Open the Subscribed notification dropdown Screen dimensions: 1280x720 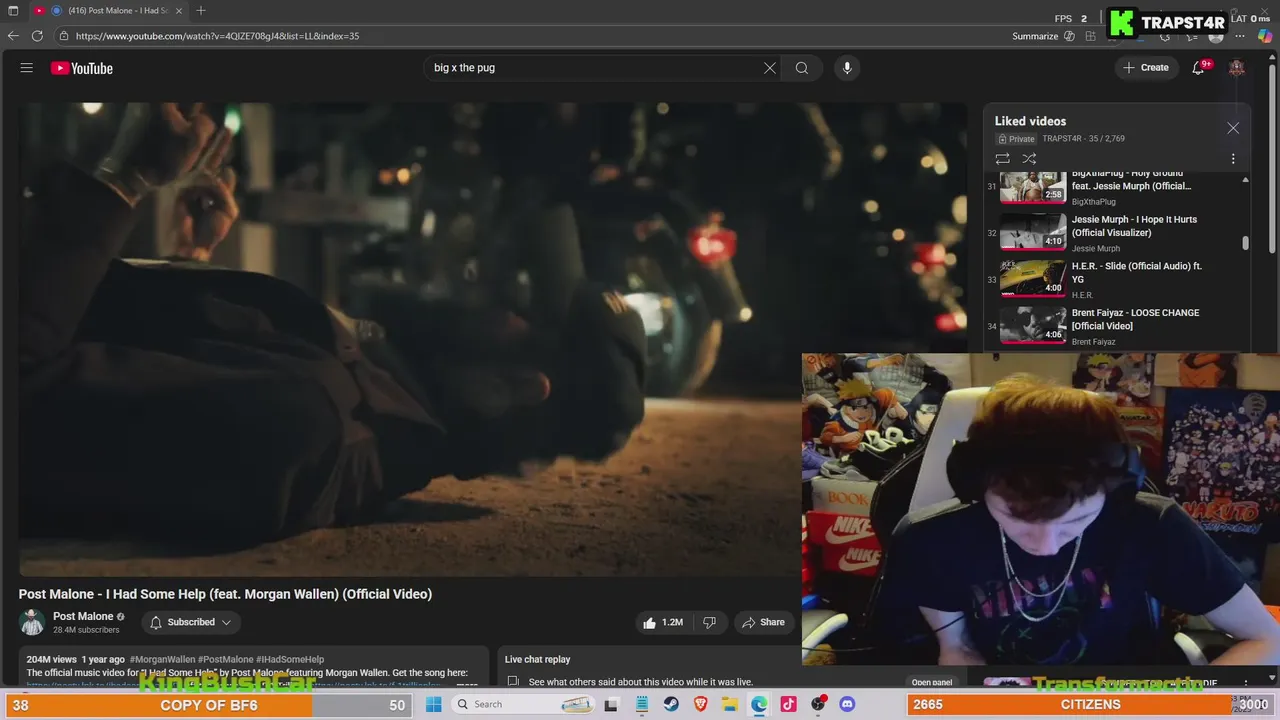pyautogui.click(x=190, y=622)
